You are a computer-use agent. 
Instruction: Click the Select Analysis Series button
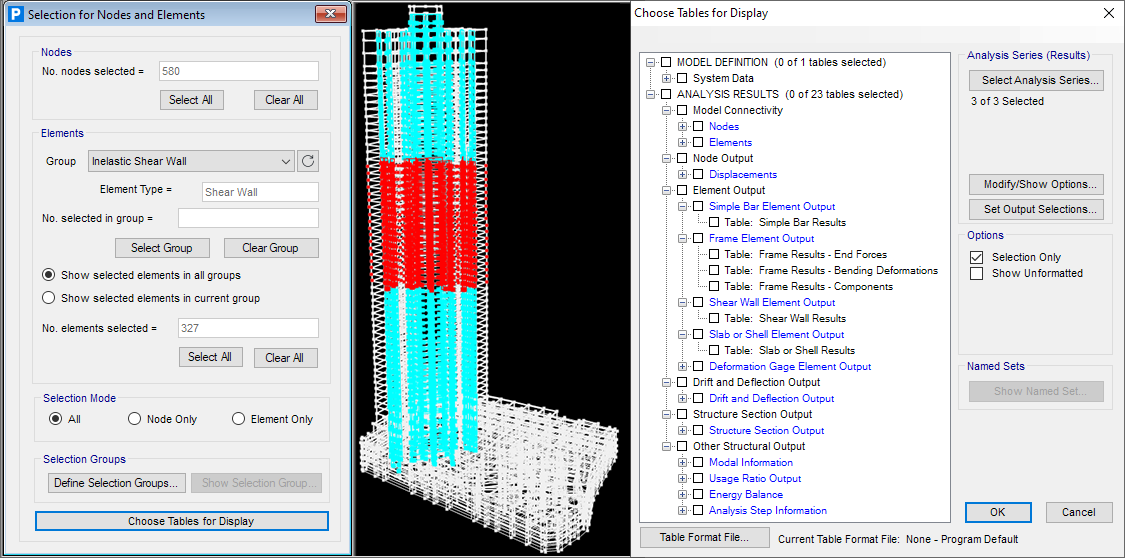click(1036, 80)
